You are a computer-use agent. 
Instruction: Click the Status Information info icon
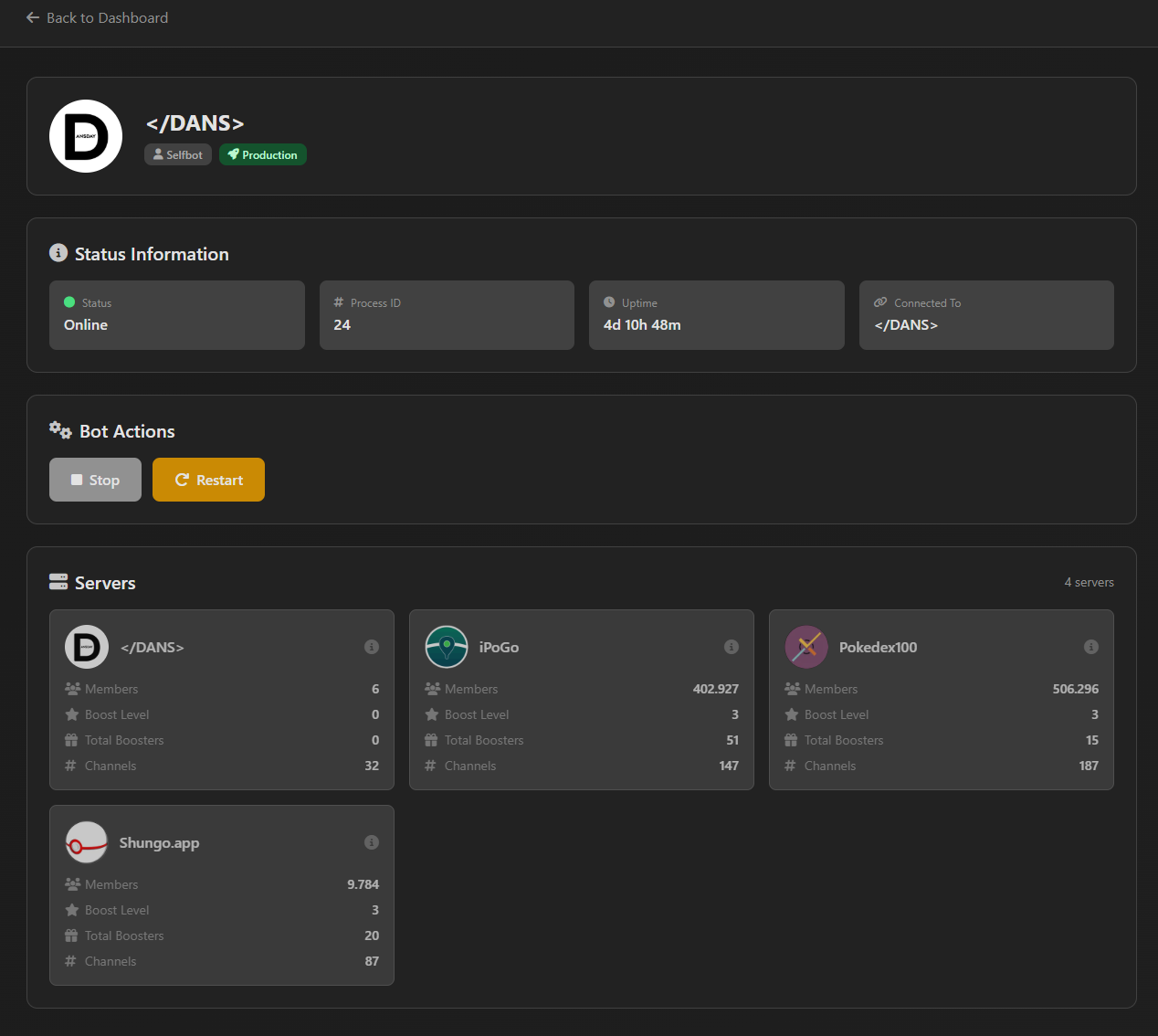pos(58,253)
